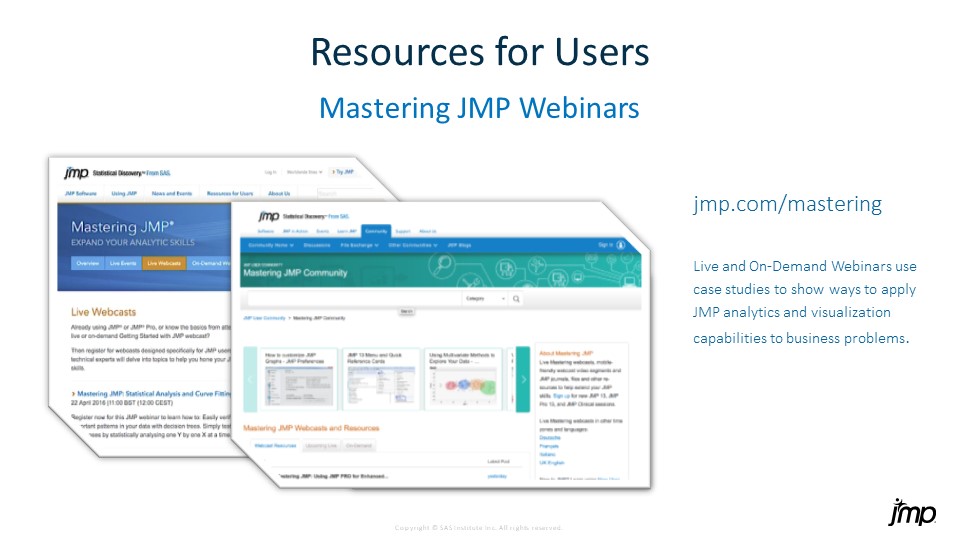Click the Français language link
Screen dimensions: 960x540
[x=549, y=446]
